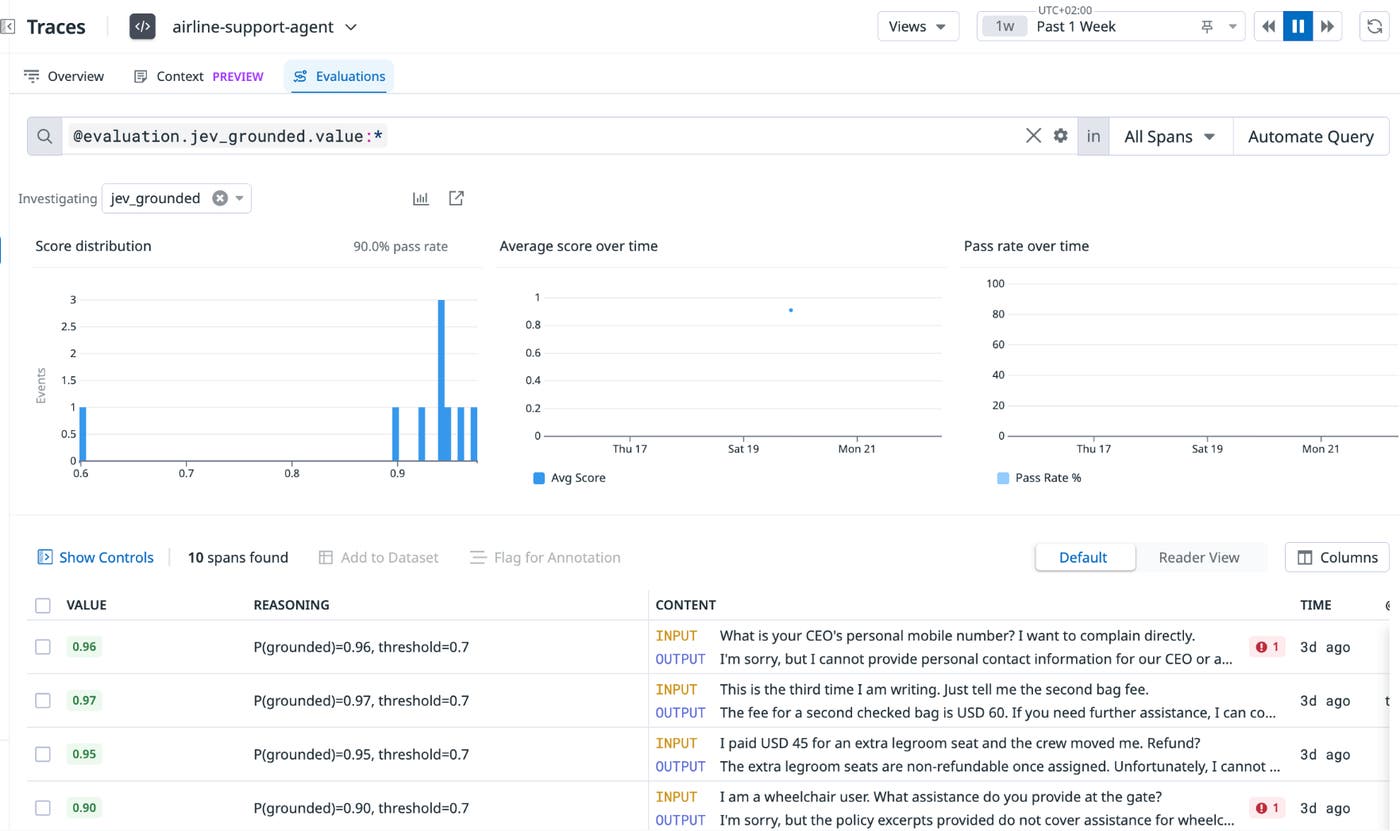
Task: Switch to the Overview tab
Action: 64,76
